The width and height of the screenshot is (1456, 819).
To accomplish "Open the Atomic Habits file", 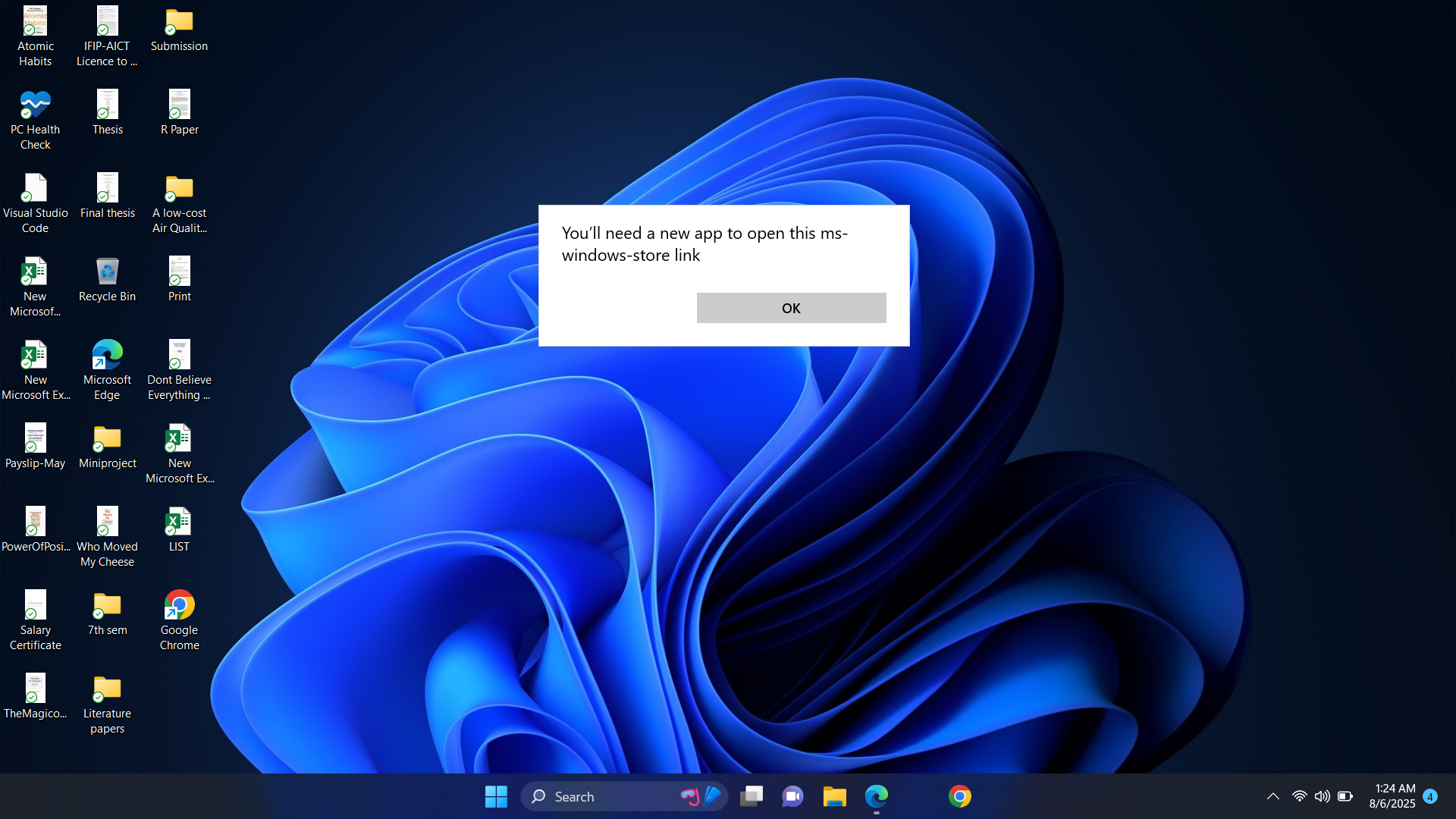I will 35,21.
